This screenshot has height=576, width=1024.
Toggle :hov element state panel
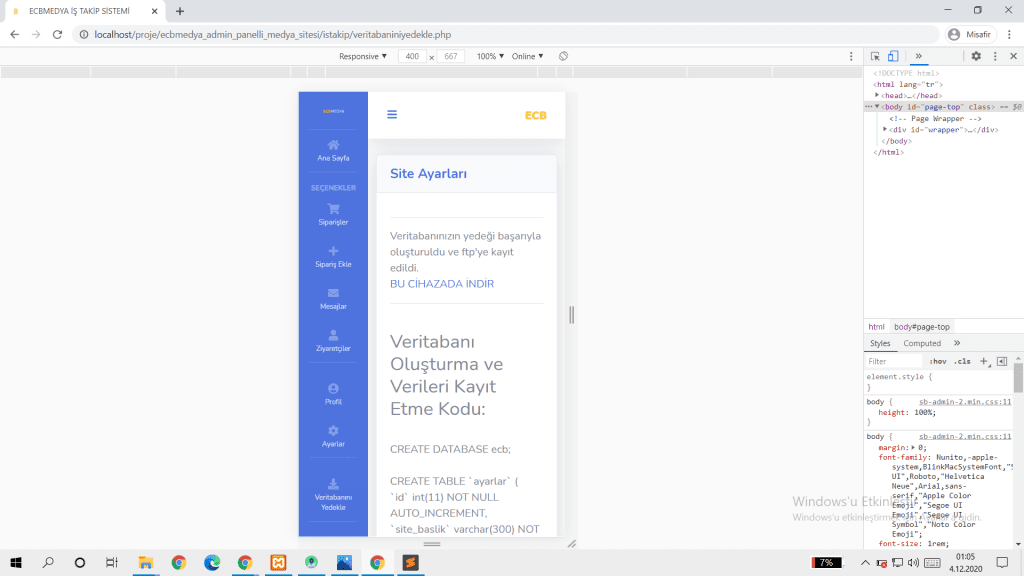pyautogui.click(x=938, y=361)
